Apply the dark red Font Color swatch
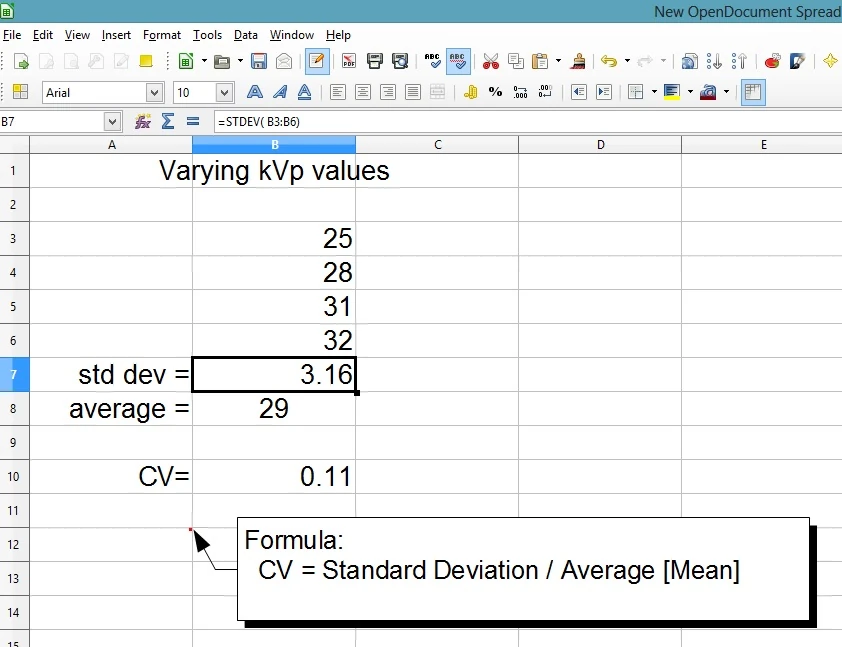 point(708,92)
